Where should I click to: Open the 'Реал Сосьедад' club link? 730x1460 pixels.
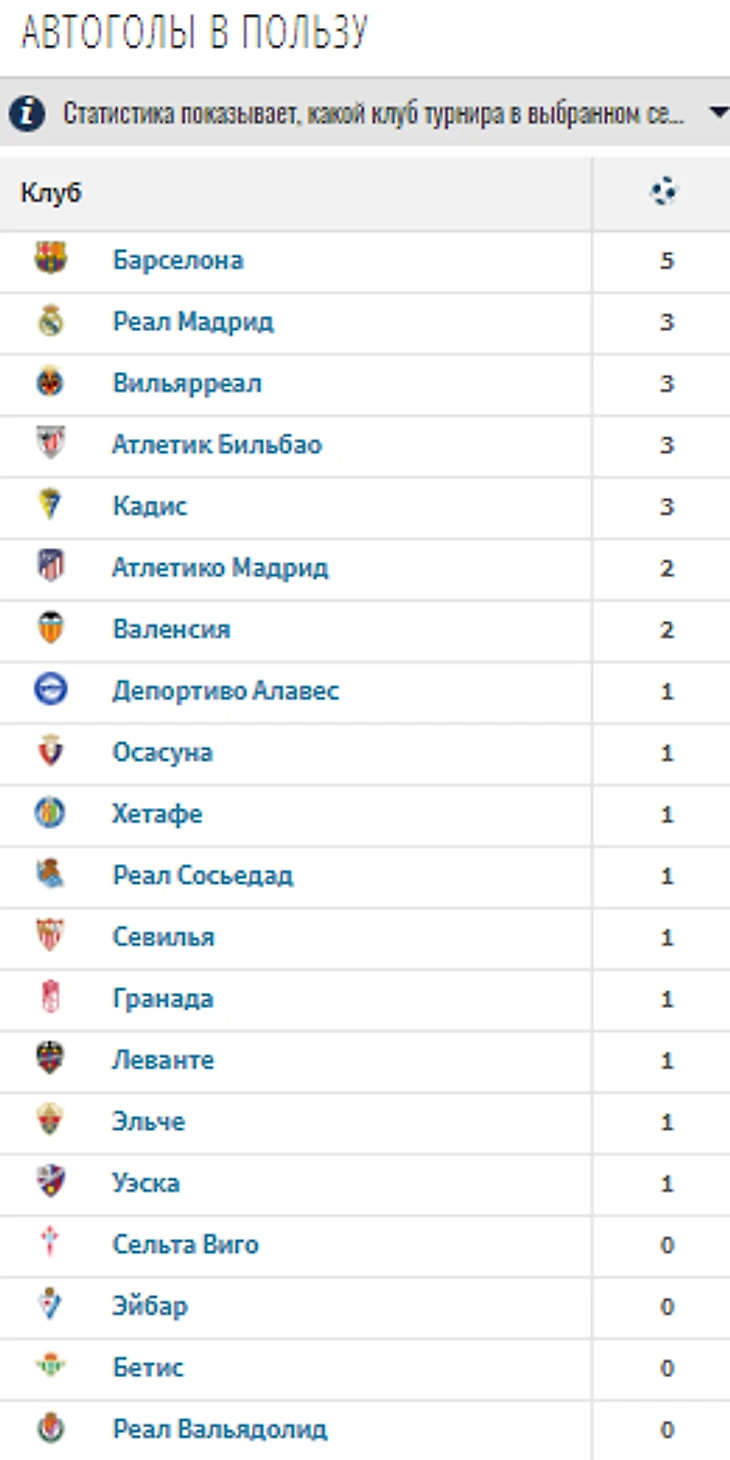pyautogui.click(x=203, y=876)
